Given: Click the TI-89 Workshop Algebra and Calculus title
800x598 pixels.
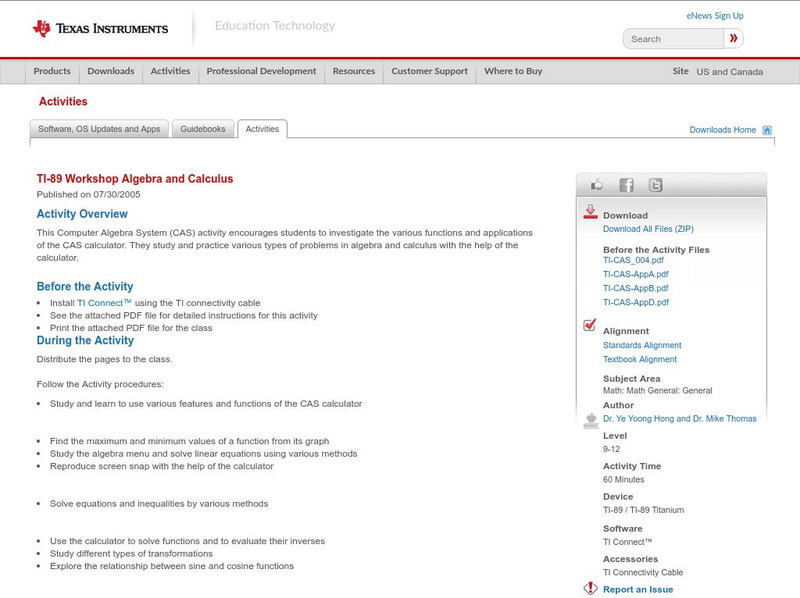Looking at the screenshot, I should coord(135,179).
